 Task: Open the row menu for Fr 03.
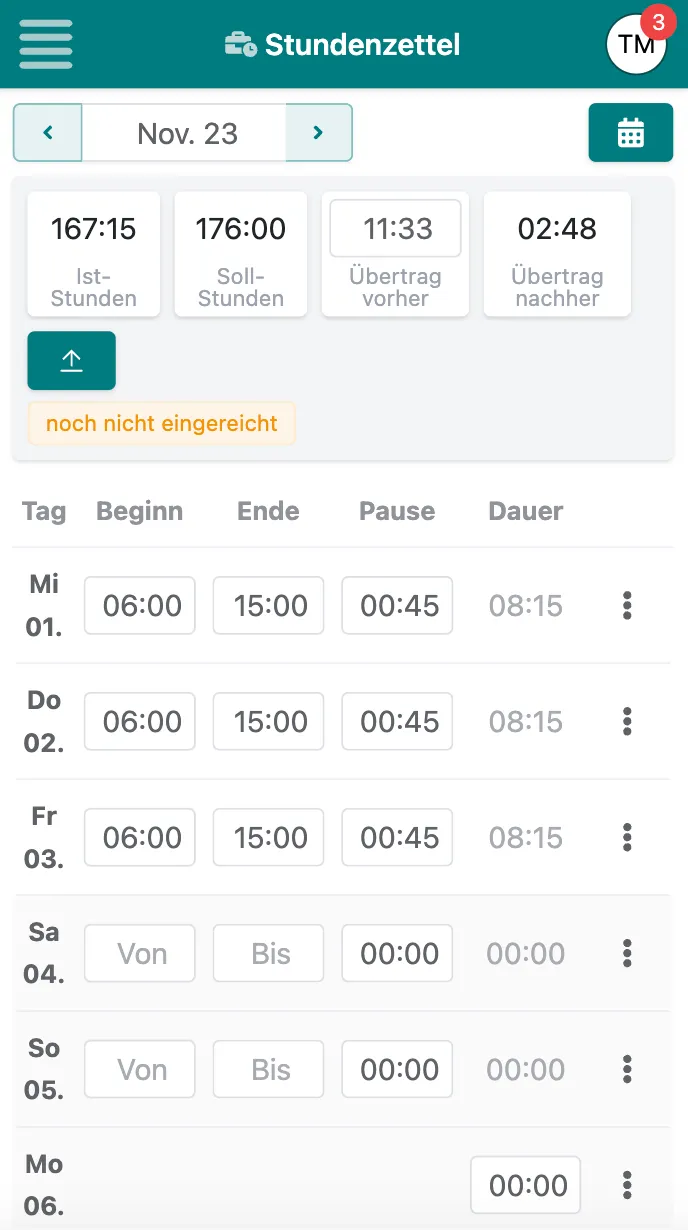pos(626,837)
